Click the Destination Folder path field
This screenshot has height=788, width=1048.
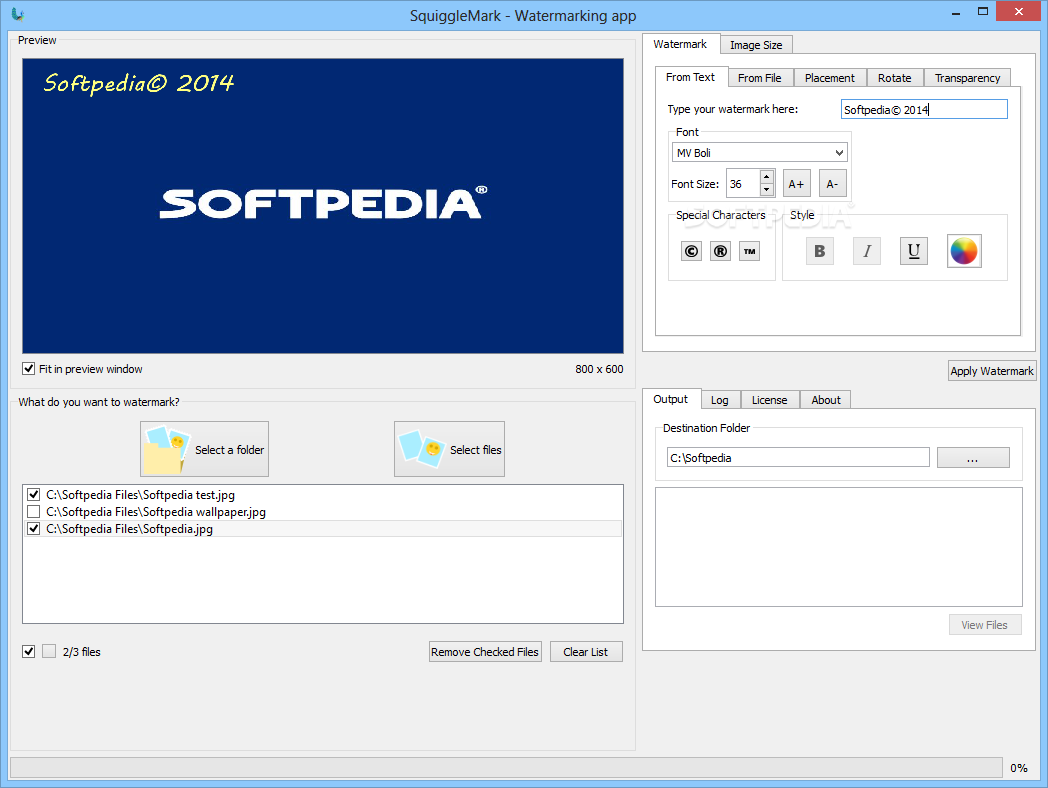click(x=798, y=458)
